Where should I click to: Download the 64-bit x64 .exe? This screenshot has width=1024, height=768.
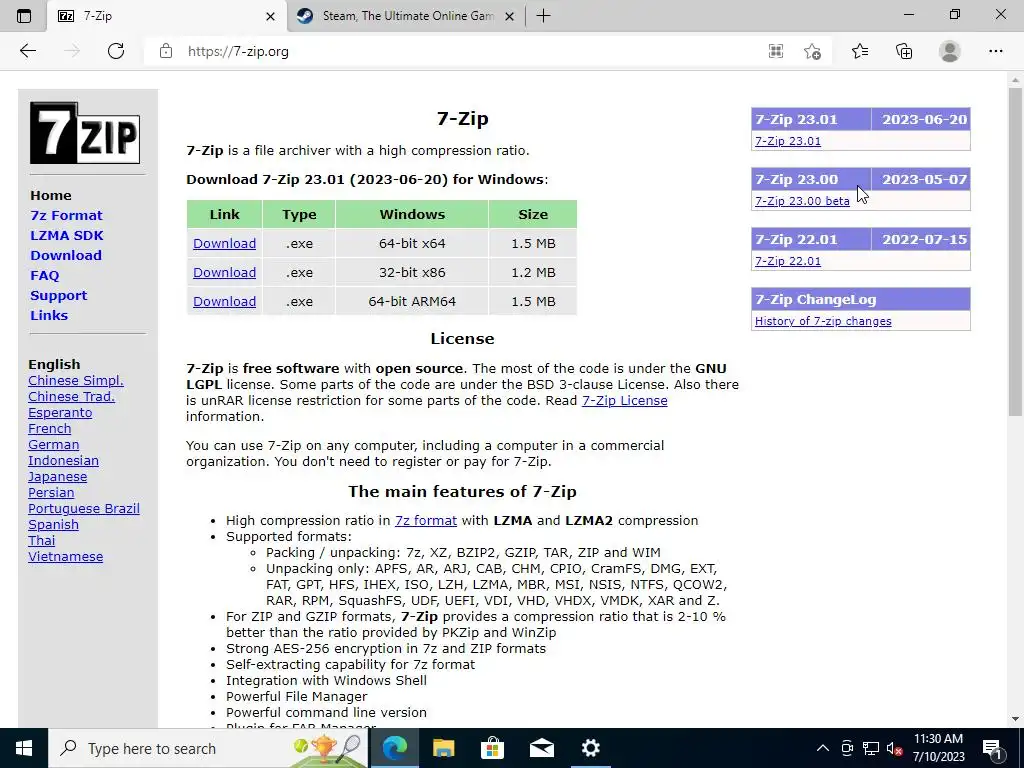(x=224, y=244)
